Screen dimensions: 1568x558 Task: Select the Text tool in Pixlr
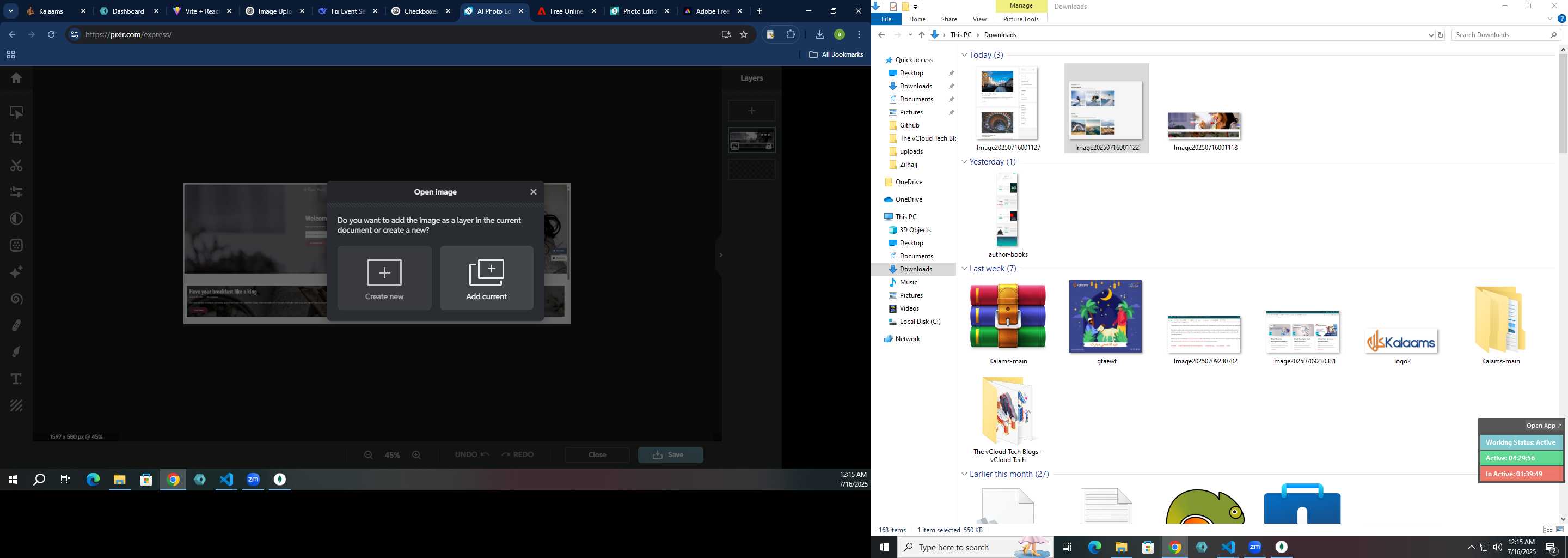point(16,379)
